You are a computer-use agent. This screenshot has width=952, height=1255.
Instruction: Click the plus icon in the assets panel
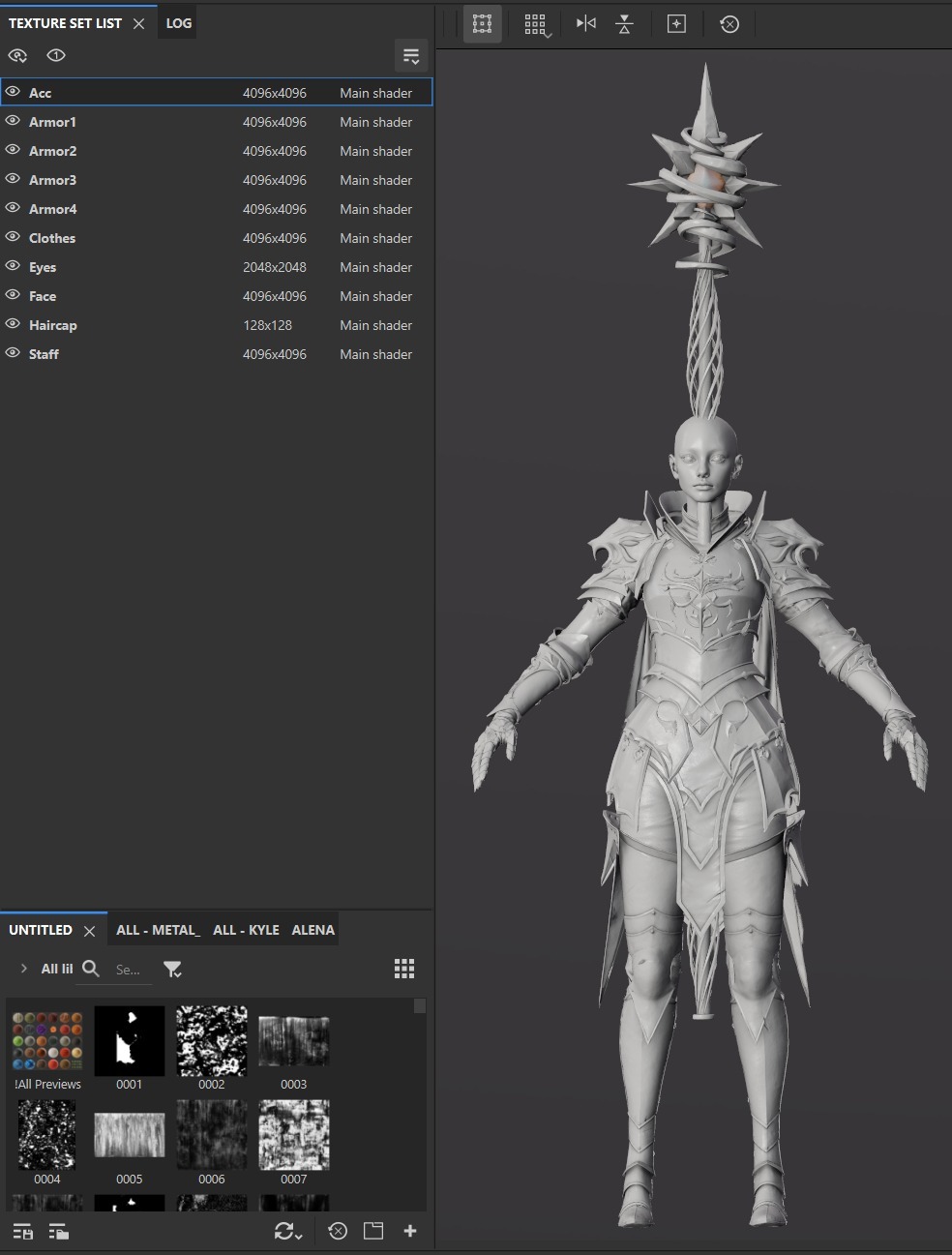(410, 1231)
